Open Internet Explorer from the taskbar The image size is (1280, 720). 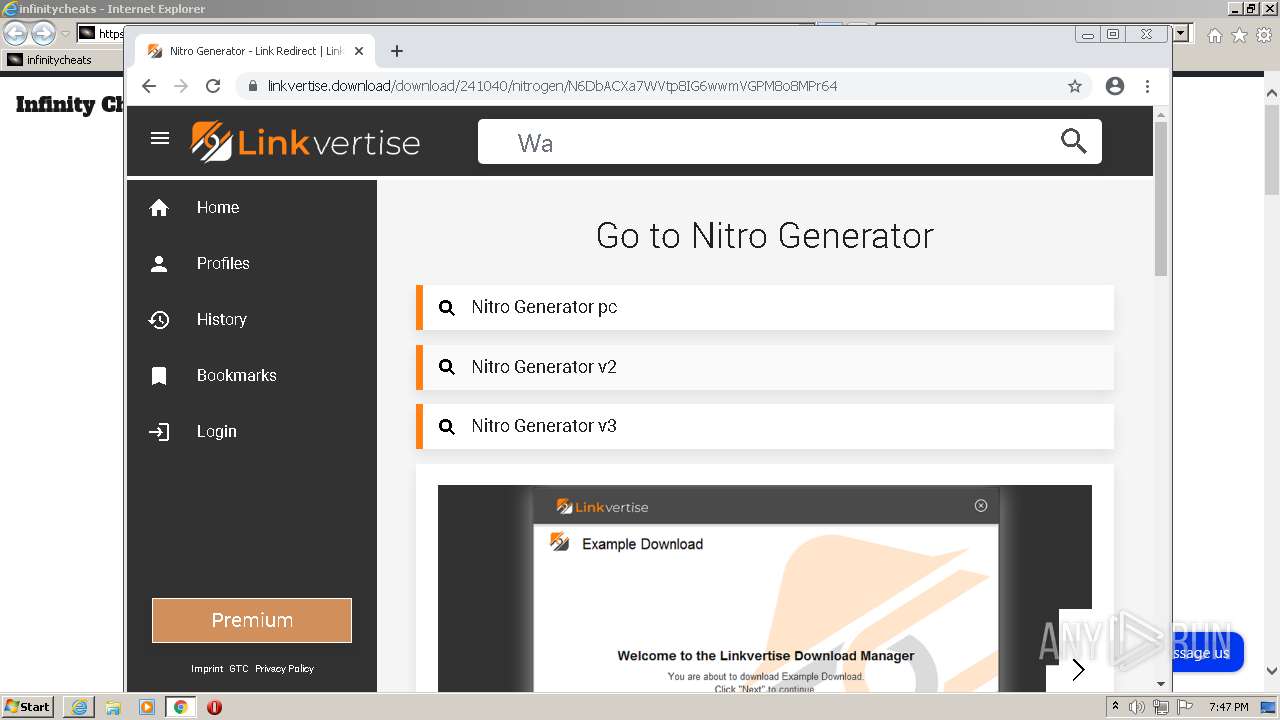click(x=79, y=707)
